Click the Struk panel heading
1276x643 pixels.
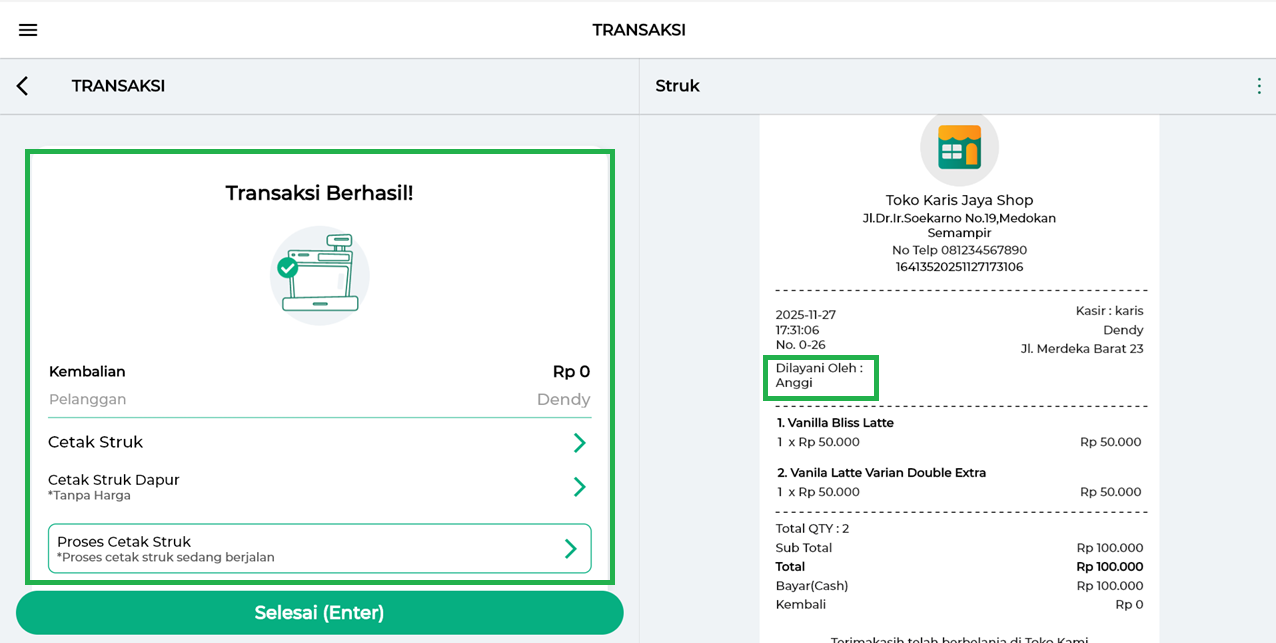[677, 86]
